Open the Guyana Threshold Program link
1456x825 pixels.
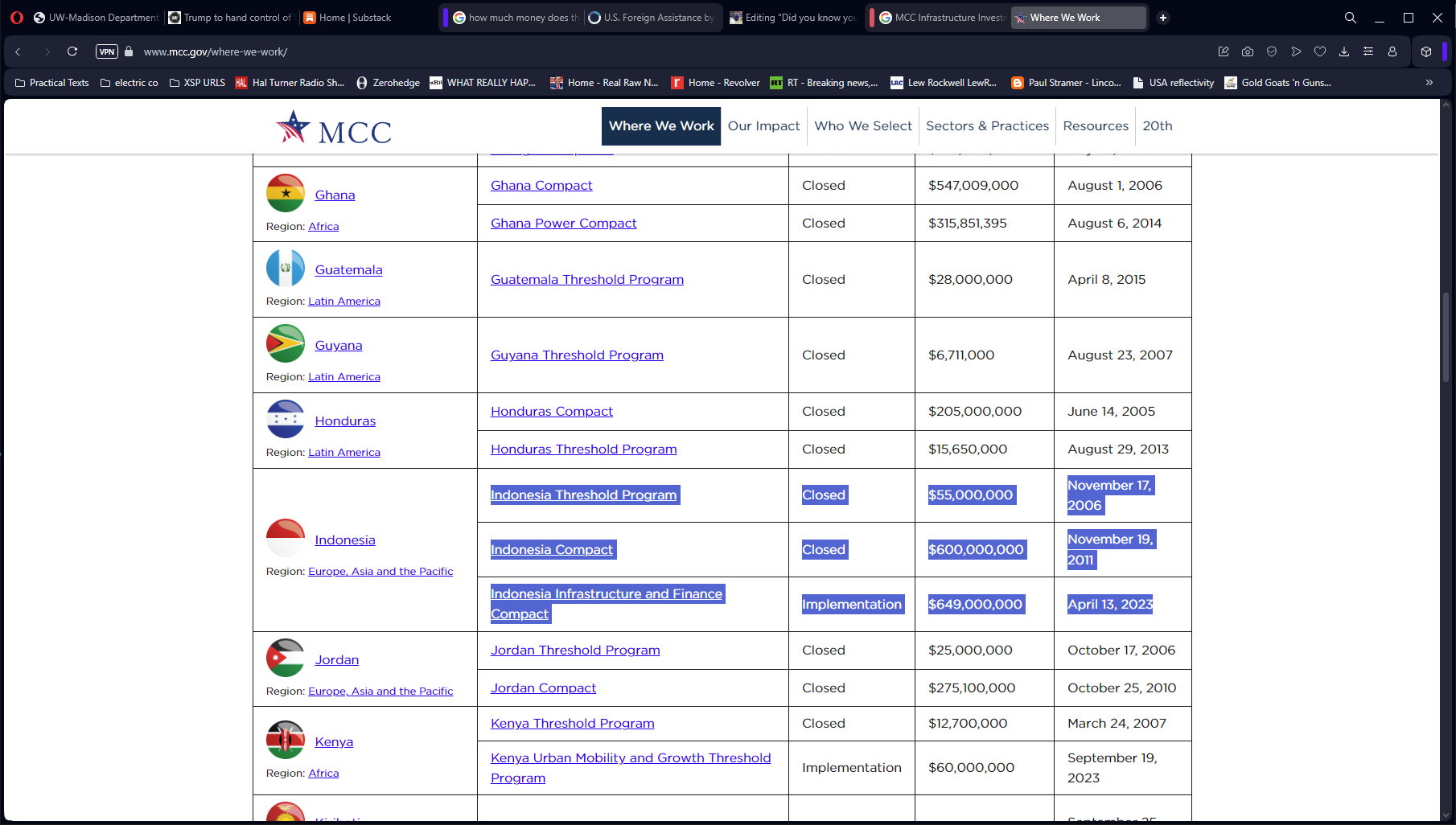point(577,355)
